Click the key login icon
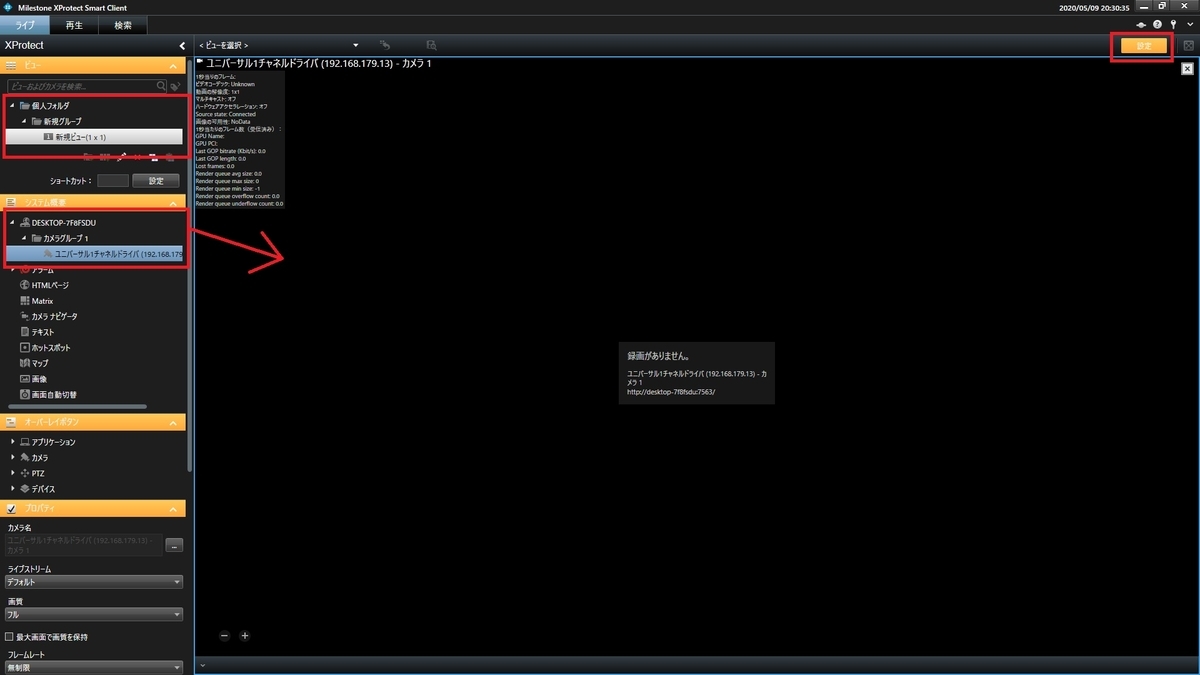 (x=1172, y=24)
